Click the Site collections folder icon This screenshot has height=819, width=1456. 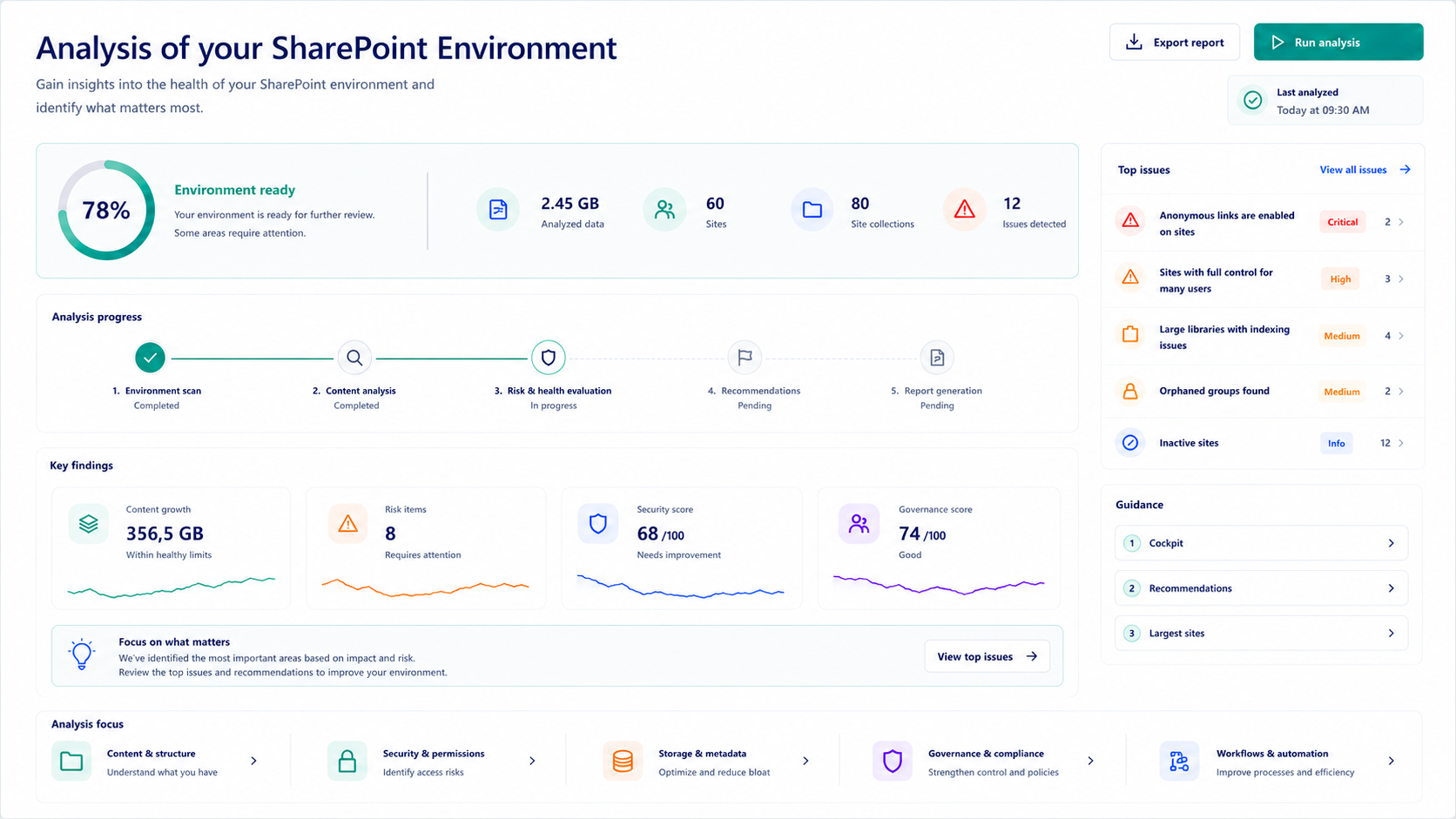(x=812, y=210)
